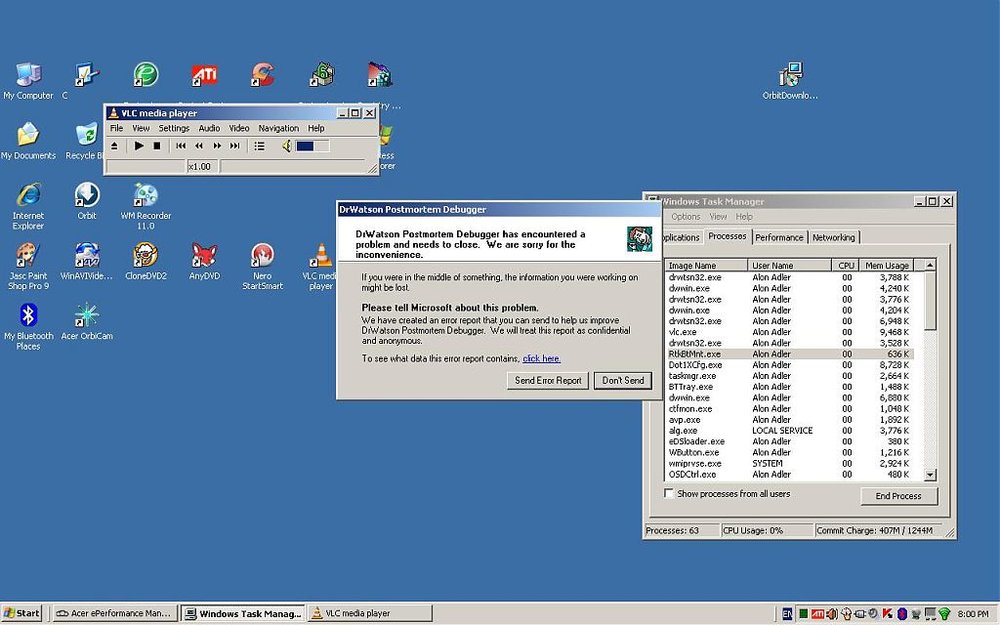Open My Documents desktop icon
This screenshot has width=1000, height=625.
(x=28, y=141)
